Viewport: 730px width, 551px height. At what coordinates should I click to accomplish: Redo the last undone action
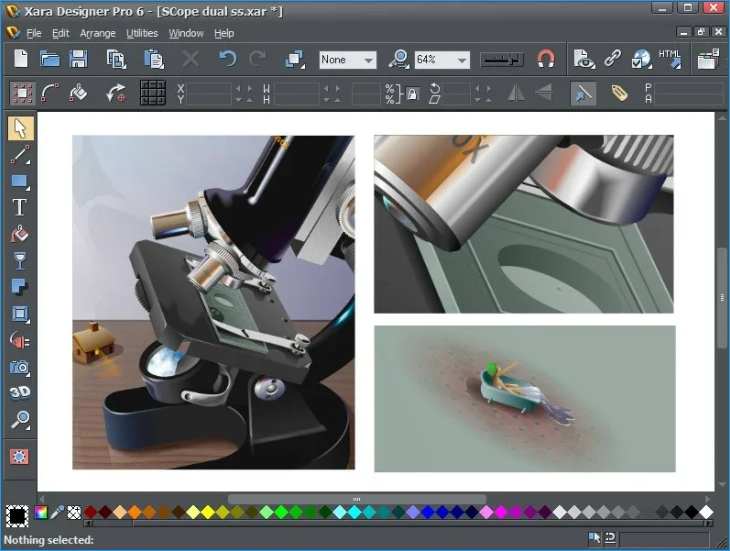(x=257, y=59)
